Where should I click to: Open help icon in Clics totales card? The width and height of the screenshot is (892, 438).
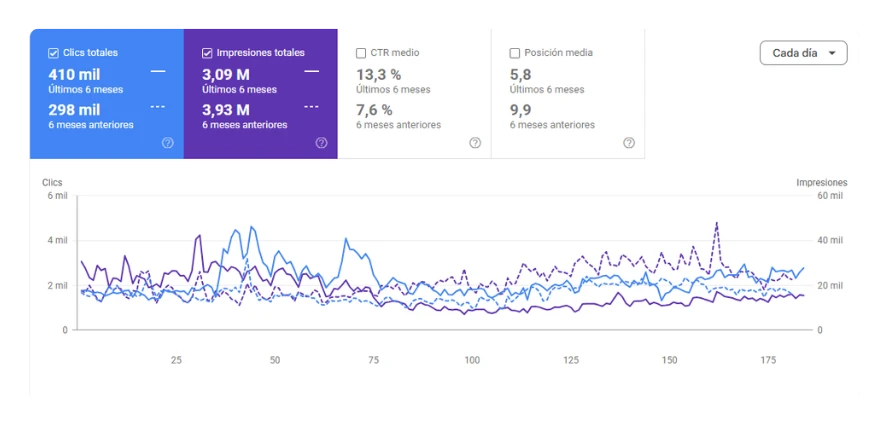pyautogui.click(x=167, y=143)
